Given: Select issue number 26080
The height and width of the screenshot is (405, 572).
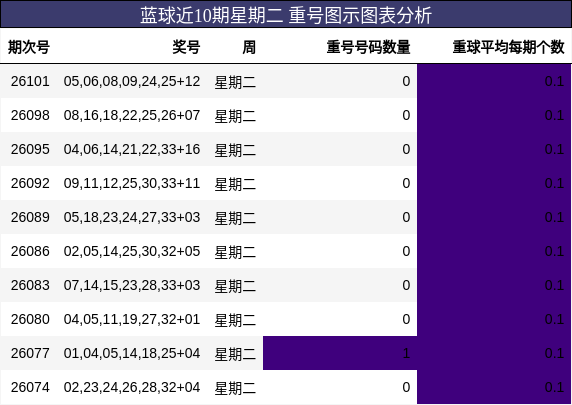Looking at the screenshot, I should tap(30, 319).
